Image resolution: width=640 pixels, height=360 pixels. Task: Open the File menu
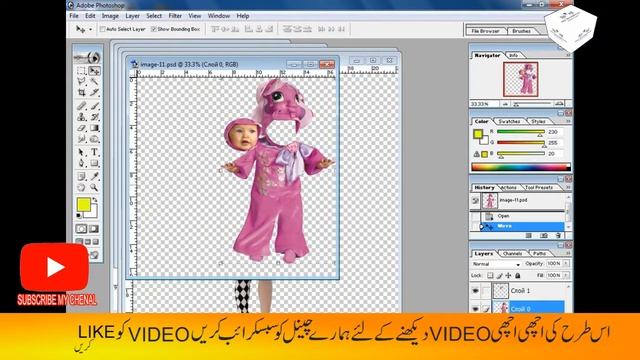pyautogui.click(x=74, y=16)
